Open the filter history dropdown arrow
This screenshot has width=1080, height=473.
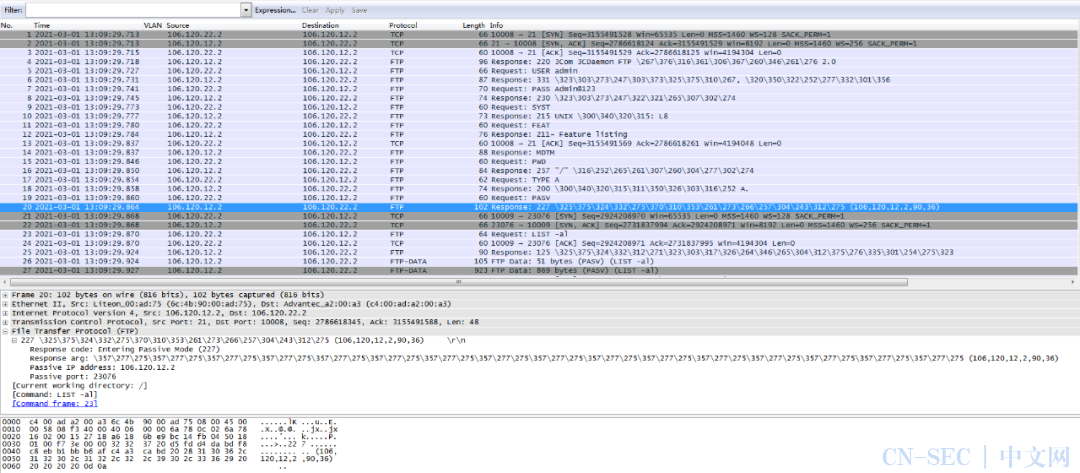(246, 10)
